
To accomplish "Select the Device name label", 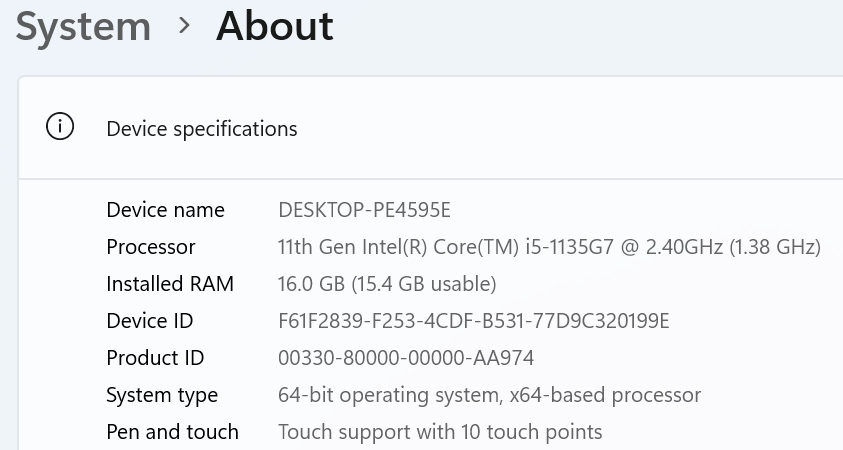I will [166, 210].
